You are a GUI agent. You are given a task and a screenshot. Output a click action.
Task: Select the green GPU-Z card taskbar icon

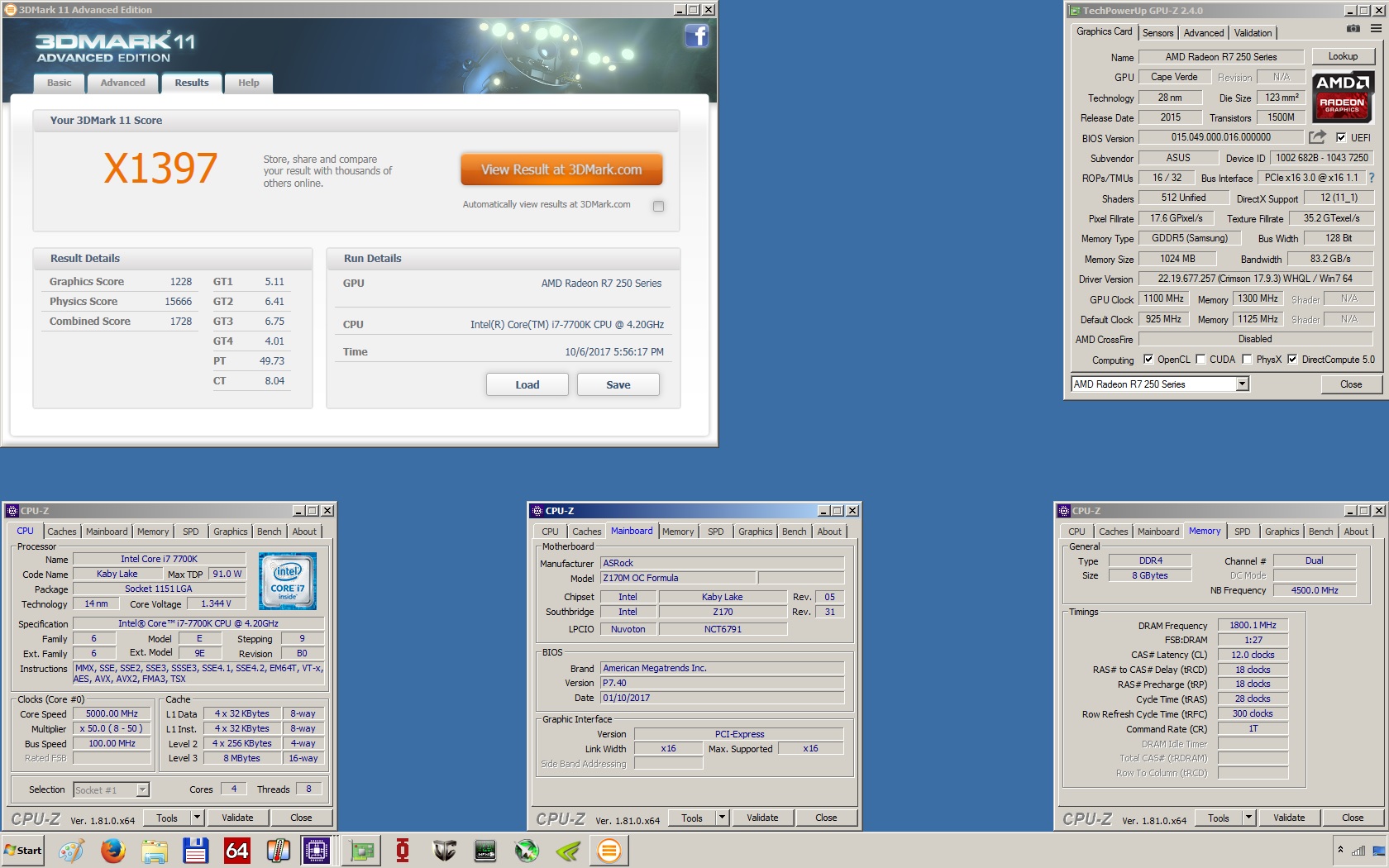(361, 851)
